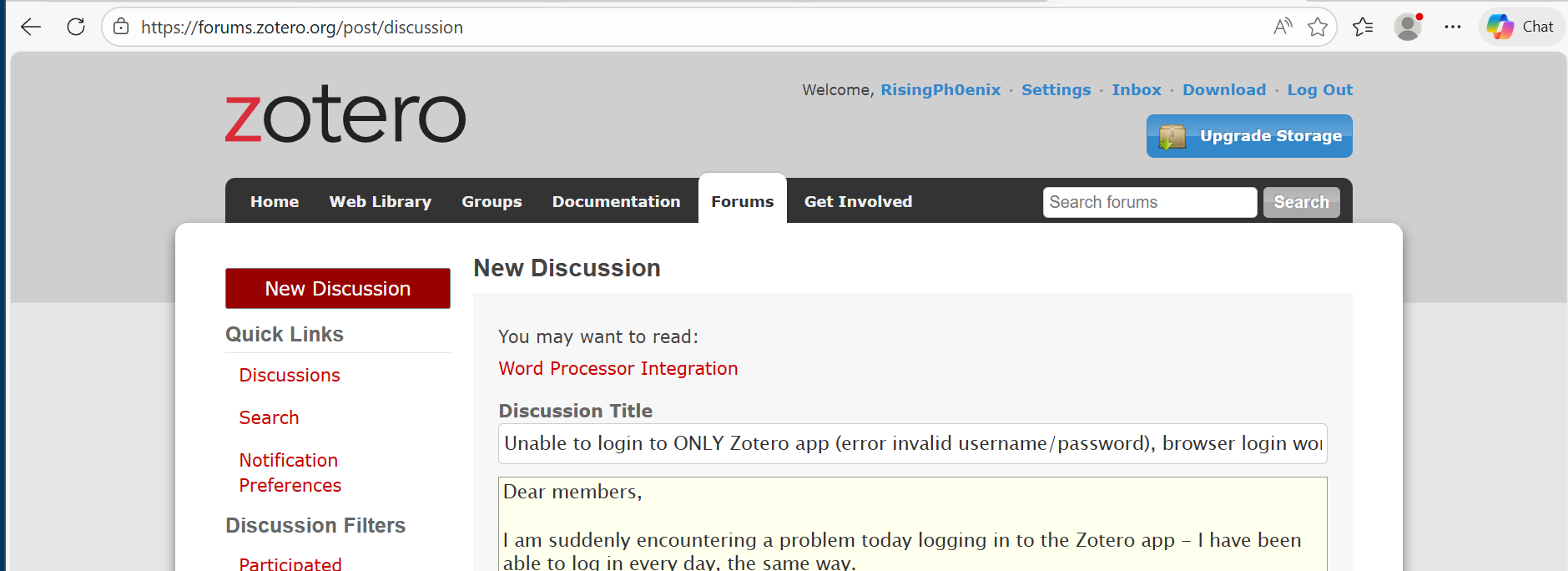This screenshot has width=1568, height=571.
Task: Go to Inbox link
Action: (1137, 90)
